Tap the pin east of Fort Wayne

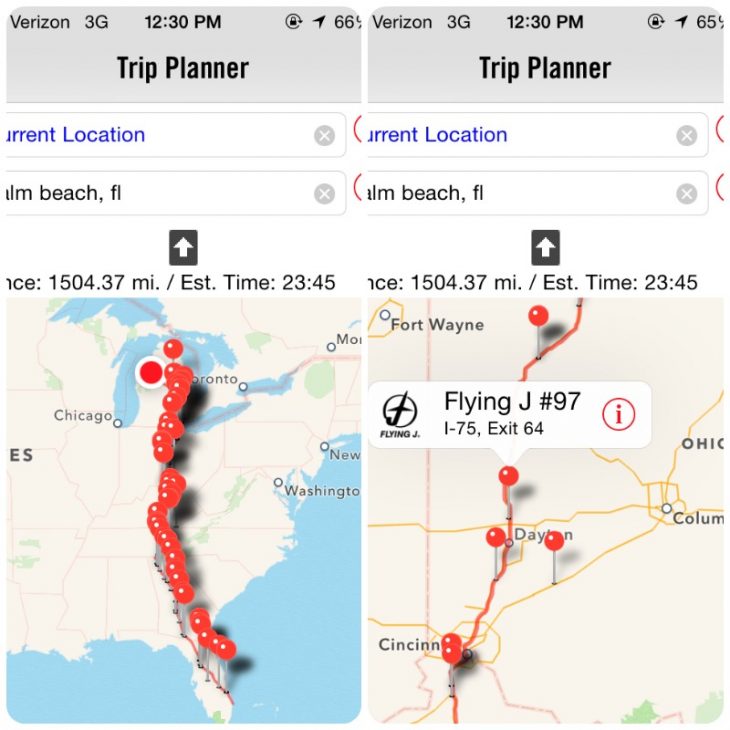click(538, 316)
